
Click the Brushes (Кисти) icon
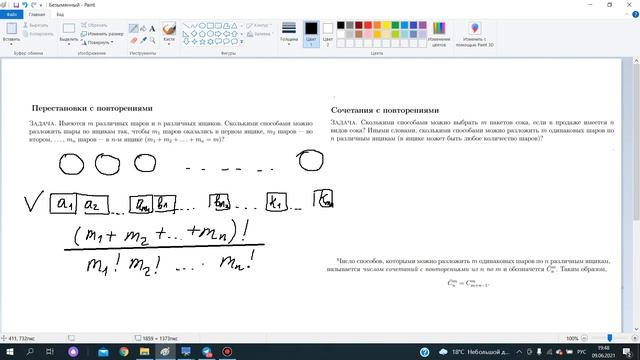(169, 29)
